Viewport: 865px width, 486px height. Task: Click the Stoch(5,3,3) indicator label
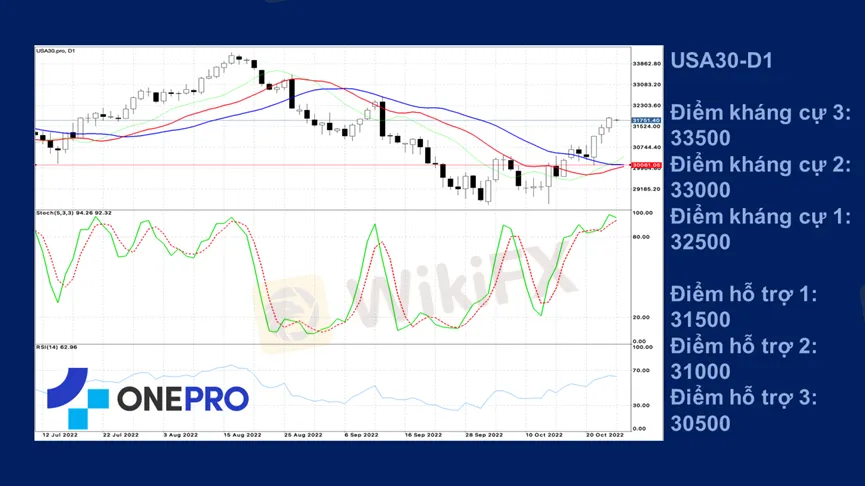[x=73, y=213]
